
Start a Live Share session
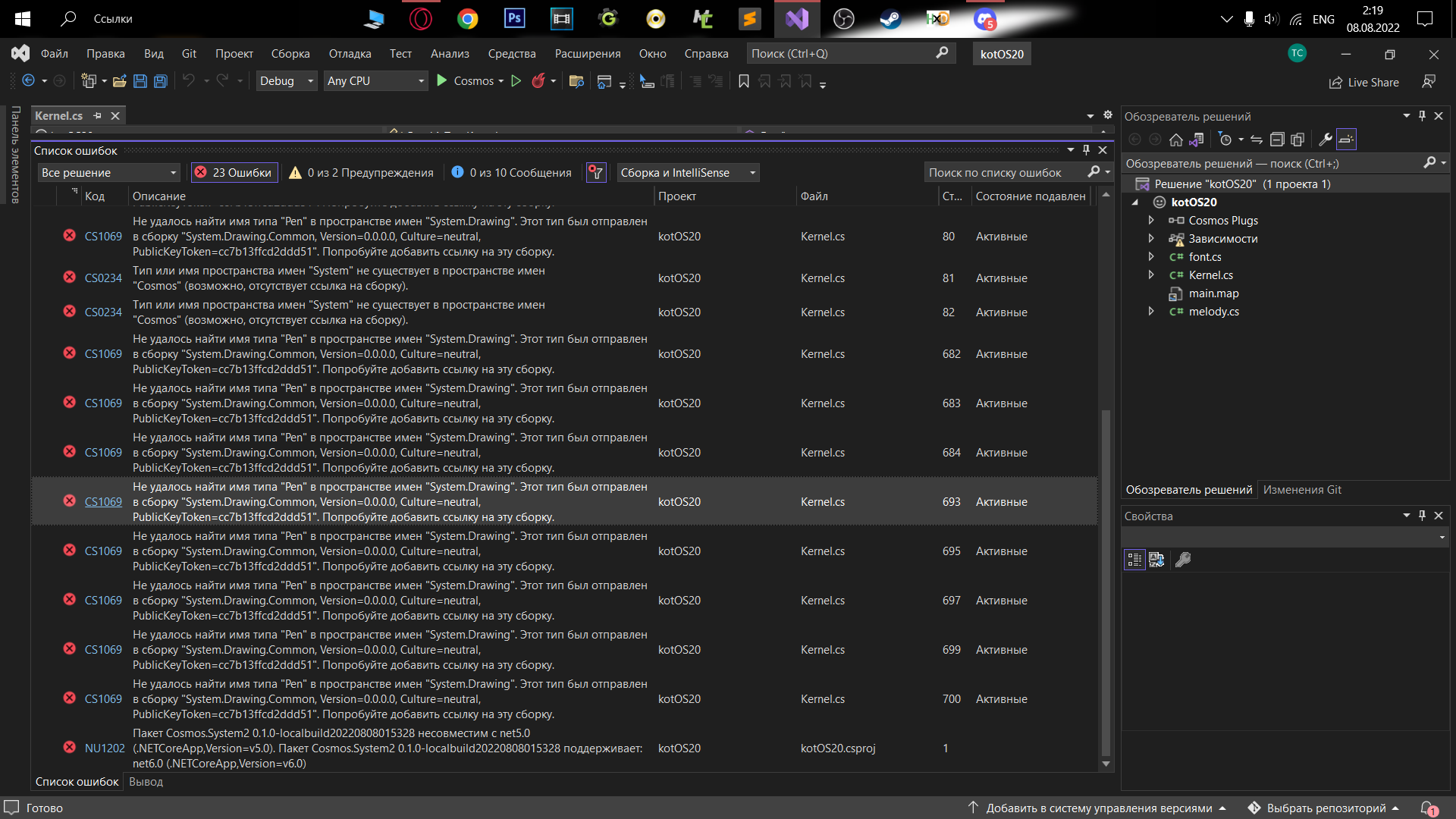point(1363,82)
